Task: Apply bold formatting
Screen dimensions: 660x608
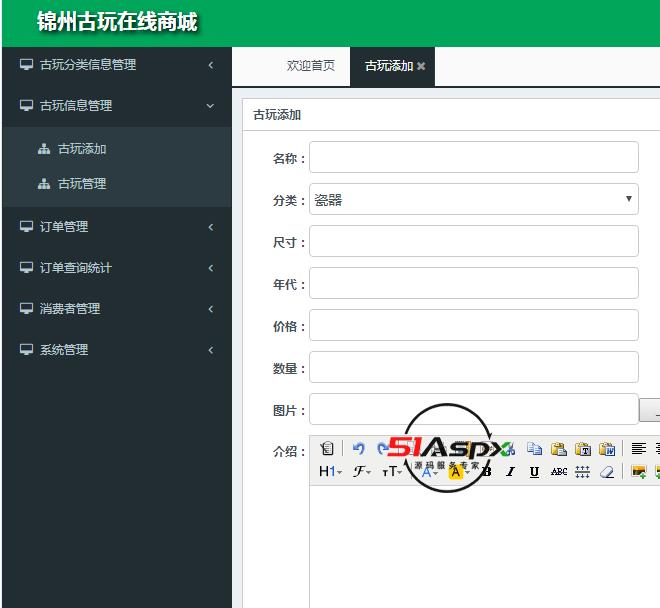Action: coord(487,472)
